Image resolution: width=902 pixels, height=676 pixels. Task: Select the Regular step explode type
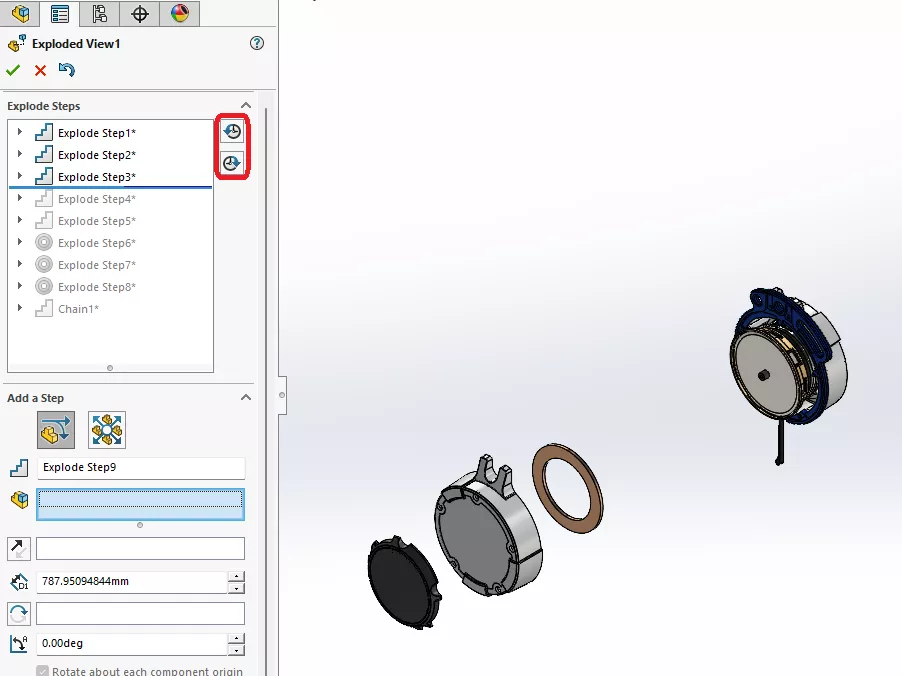[55, 430]
